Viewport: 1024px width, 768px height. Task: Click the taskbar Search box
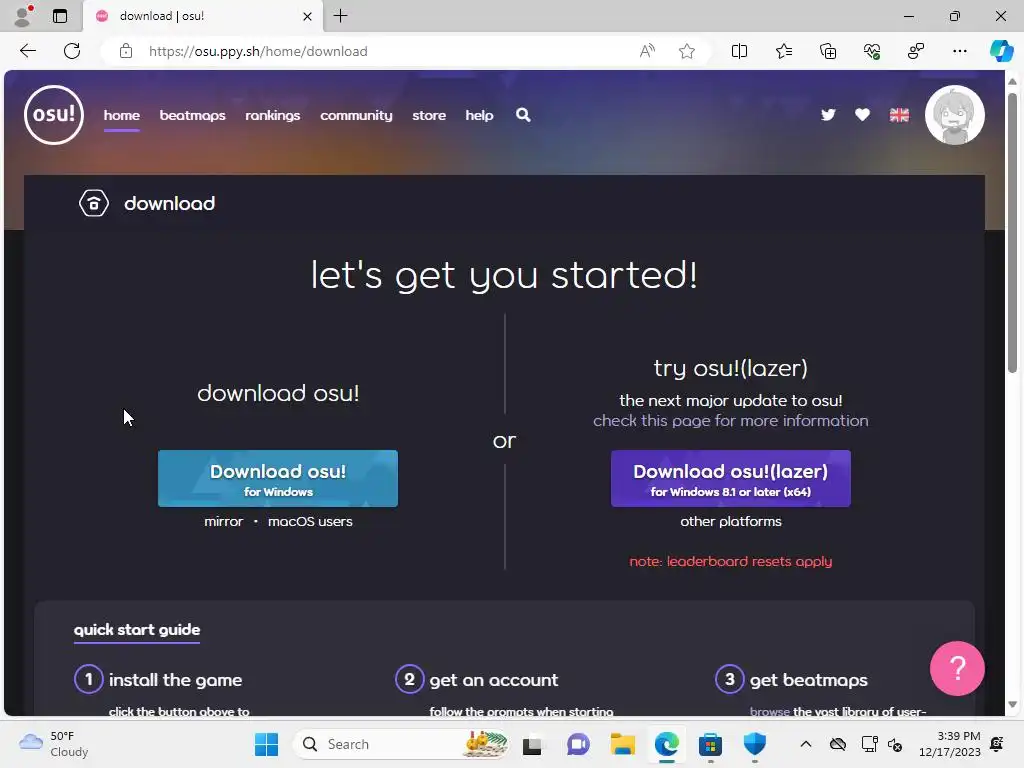point(402,744)
